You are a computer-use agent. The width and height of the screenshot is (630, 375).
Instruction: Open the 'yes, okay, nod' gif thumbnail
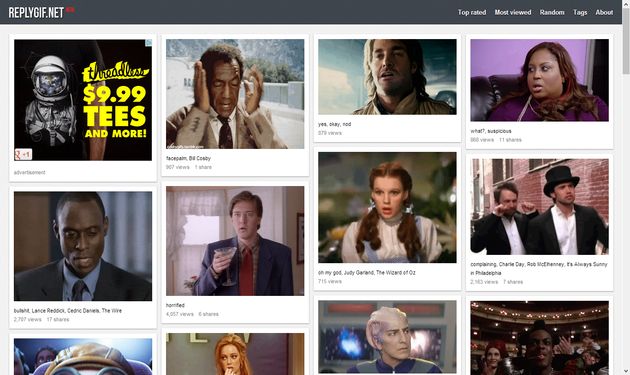point(387,77)
